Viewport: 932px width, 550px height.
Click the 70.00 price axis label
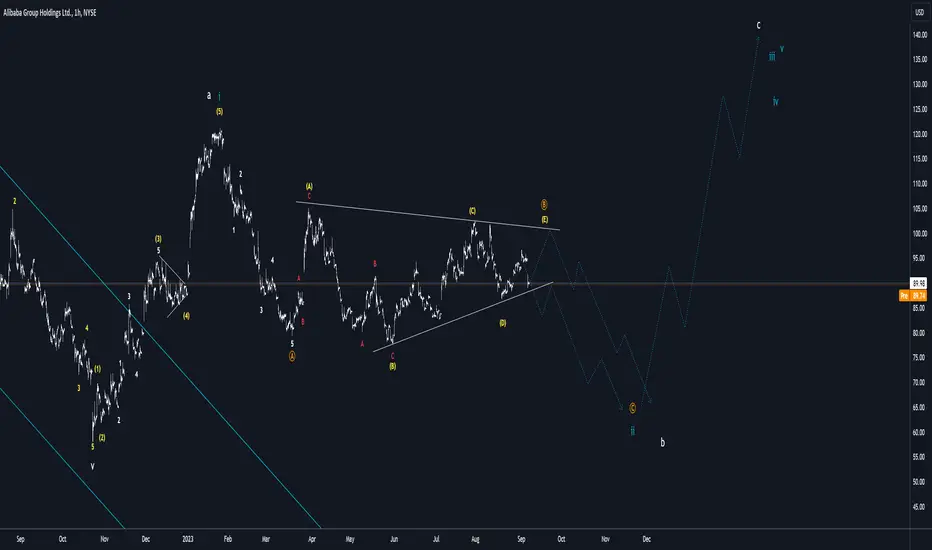tap(920, 382)
